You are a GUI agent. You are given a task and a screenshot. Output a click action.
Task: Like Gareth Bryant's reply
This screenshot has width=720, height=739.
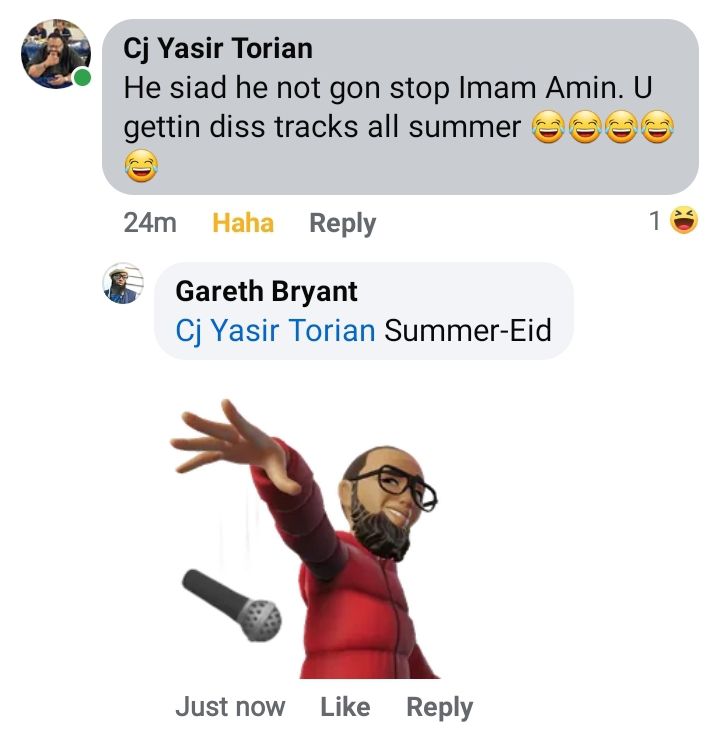tap(345, 707)
